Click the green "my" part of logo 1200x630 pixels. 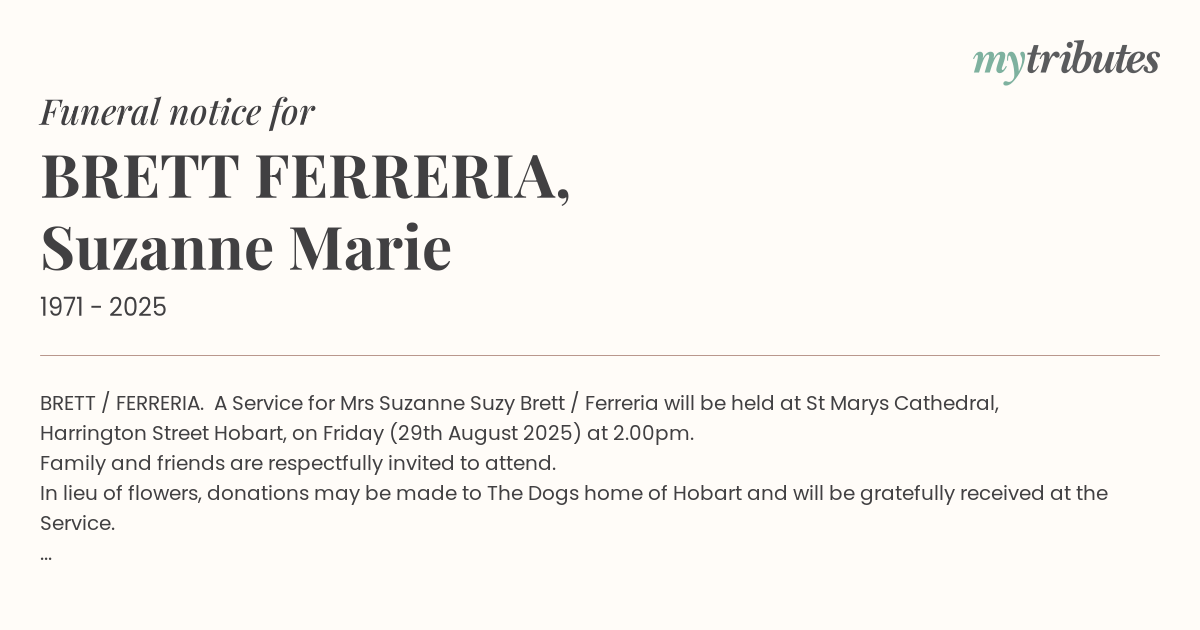pyautogui.click(x=998, y=62)
